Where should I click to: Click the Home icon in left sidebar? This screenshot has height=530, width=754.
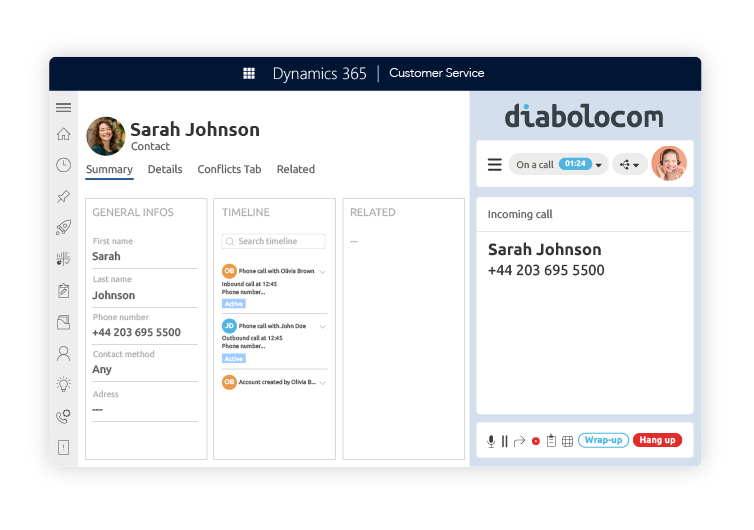point(64,134)
